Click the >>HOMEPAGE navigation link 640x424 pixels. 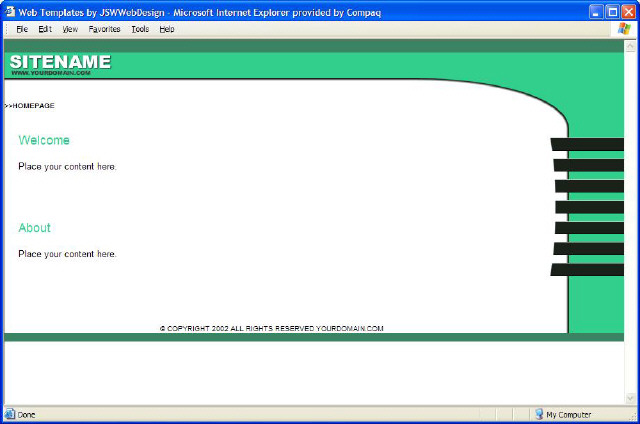pyautogui.click(x=30, y=105)
